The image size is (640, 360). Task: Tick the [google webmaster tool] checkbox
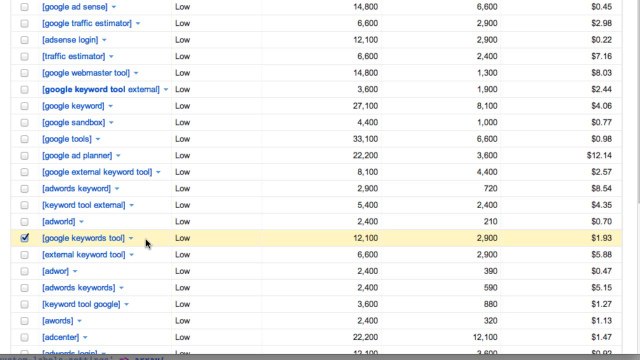[x=24, y=73]
